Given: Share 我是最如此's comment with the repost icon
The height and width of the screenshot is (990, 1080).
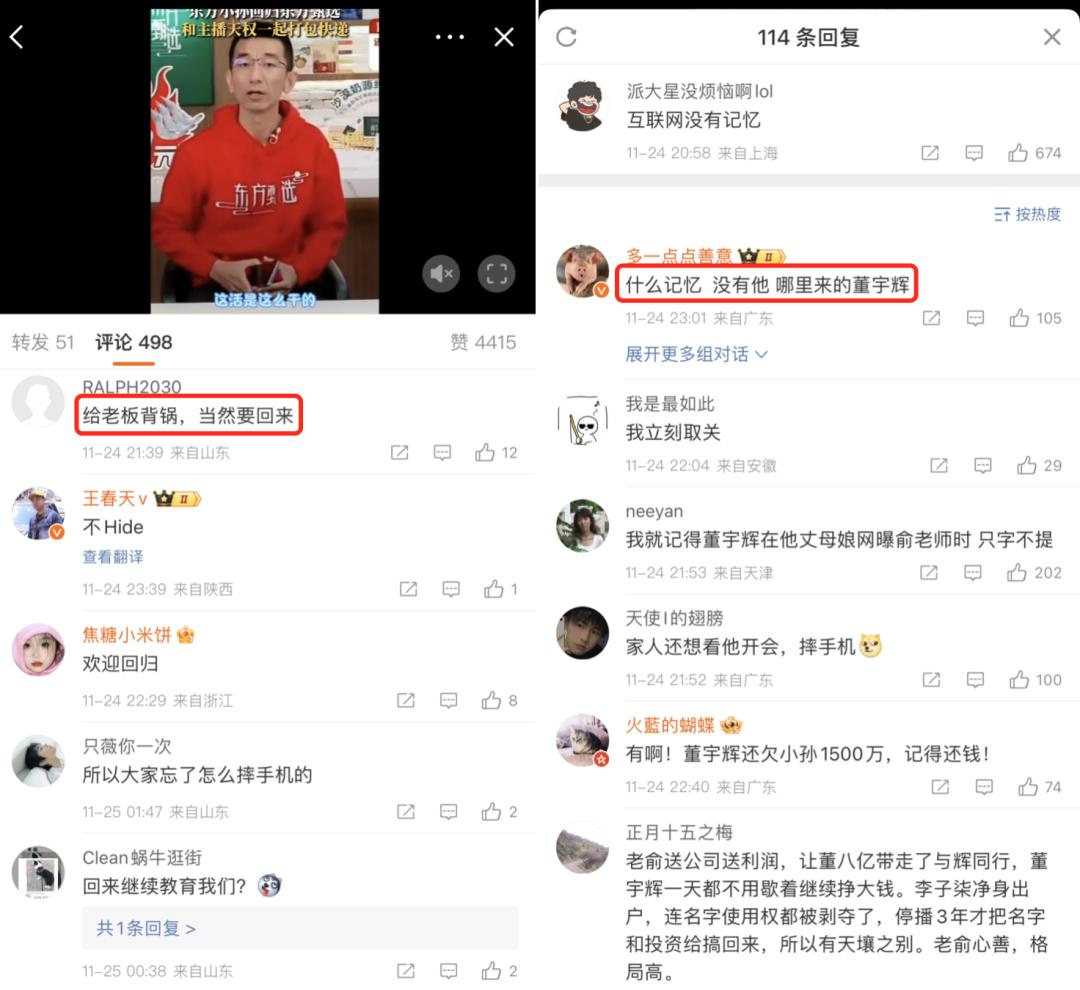Looking at the screenshot, I should point(939,466).
